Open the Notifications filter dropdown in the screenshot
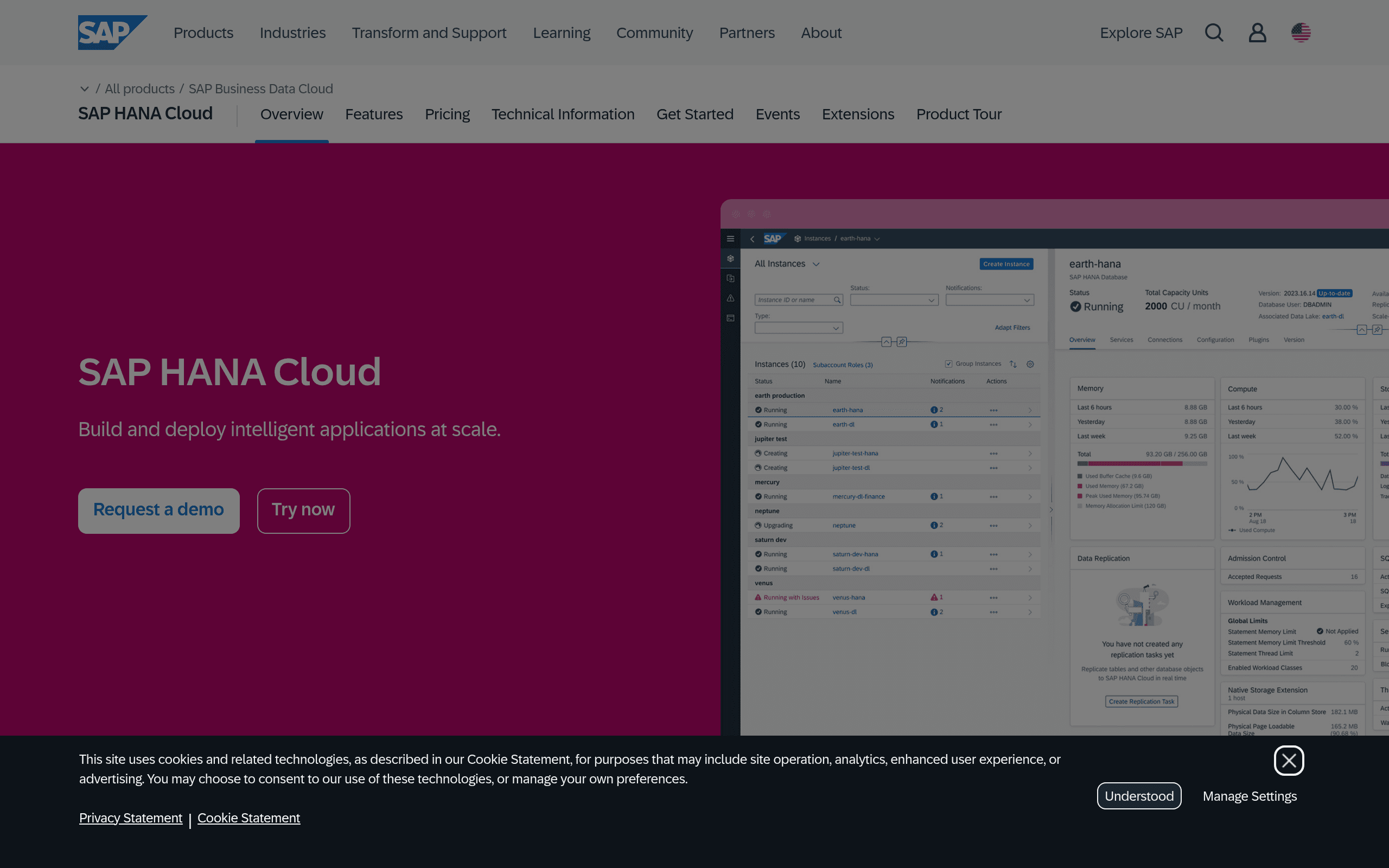This screenshot has height=868, width=1389. coord(990,299)
